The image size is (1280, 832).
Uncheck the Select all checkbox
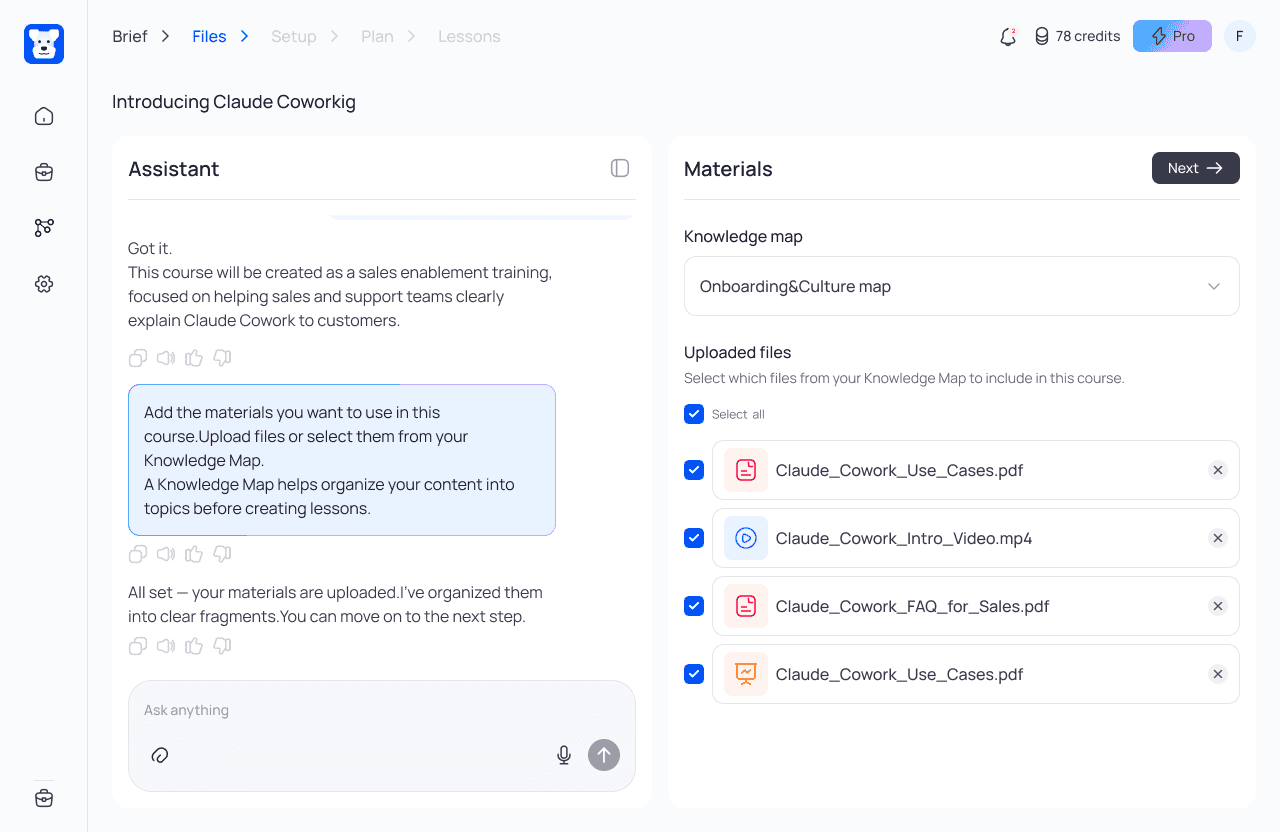point(694,413)
